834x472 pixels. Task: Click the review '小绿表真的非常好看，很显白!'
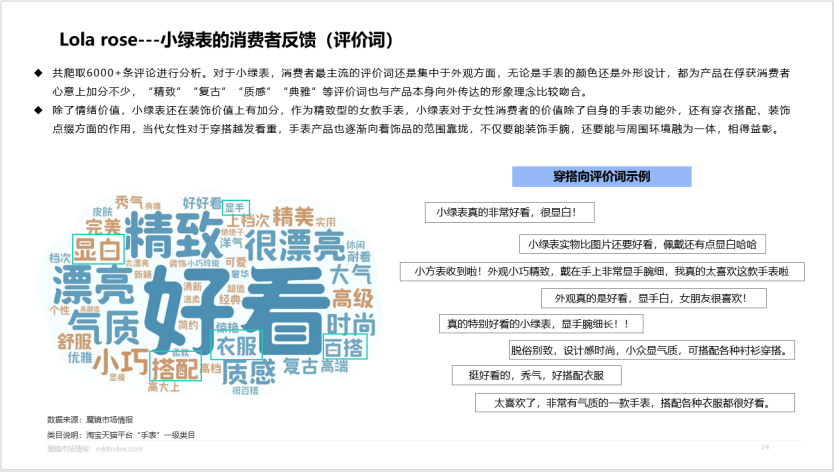click(x=510, y=212)
